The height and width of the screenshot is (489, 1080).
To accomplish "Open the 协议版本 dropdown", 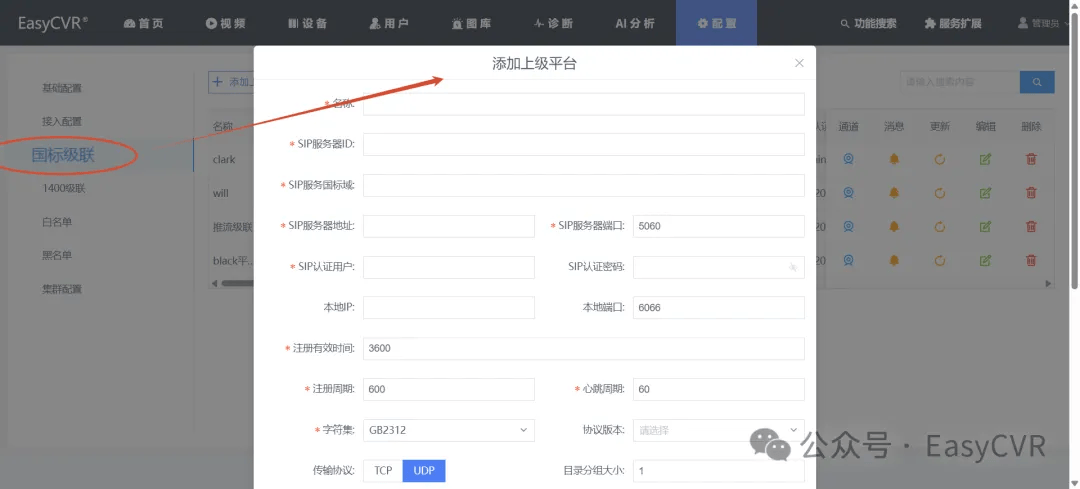I will [x=718, y=430].
